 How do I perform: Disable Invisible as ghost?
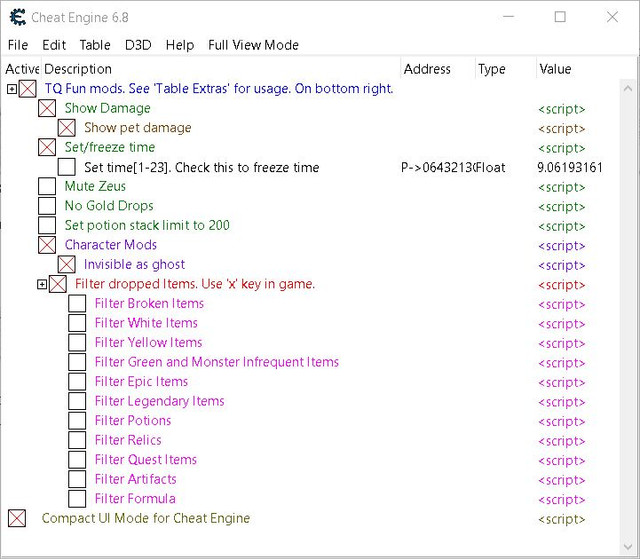point(67,264)
